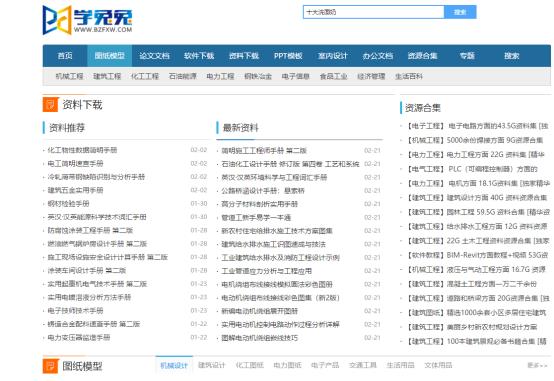Switch to the 电子产品 tab
The width and height of the screenshot is (554, 381).
tap(325, 365)
